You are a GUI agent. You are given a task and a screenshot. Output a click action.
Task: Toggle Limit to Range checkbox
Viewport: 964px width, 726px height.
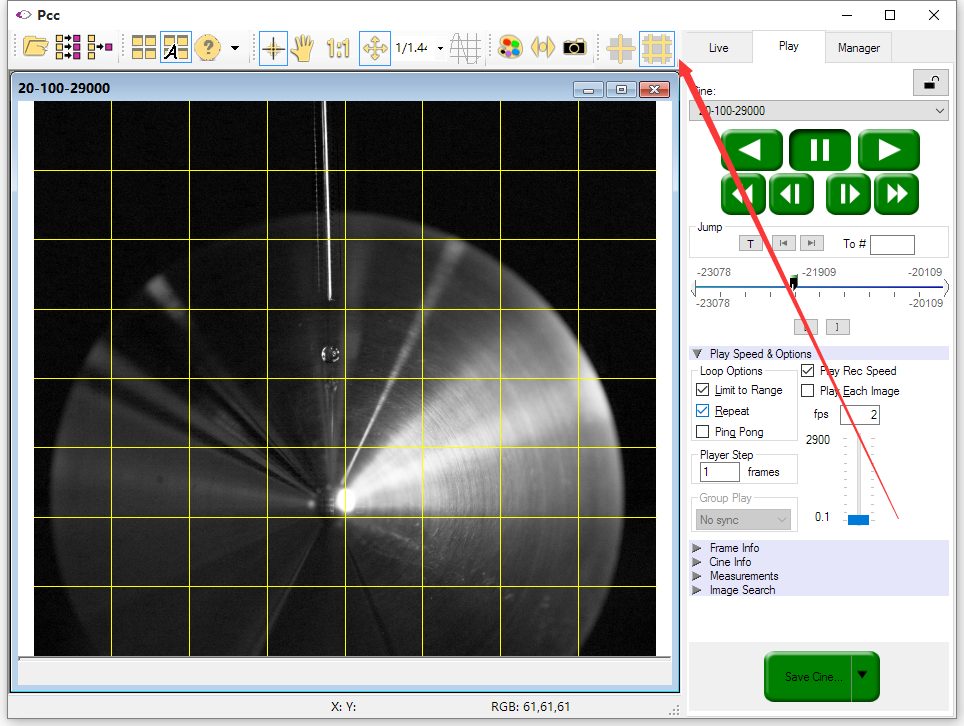pos(703,390)
